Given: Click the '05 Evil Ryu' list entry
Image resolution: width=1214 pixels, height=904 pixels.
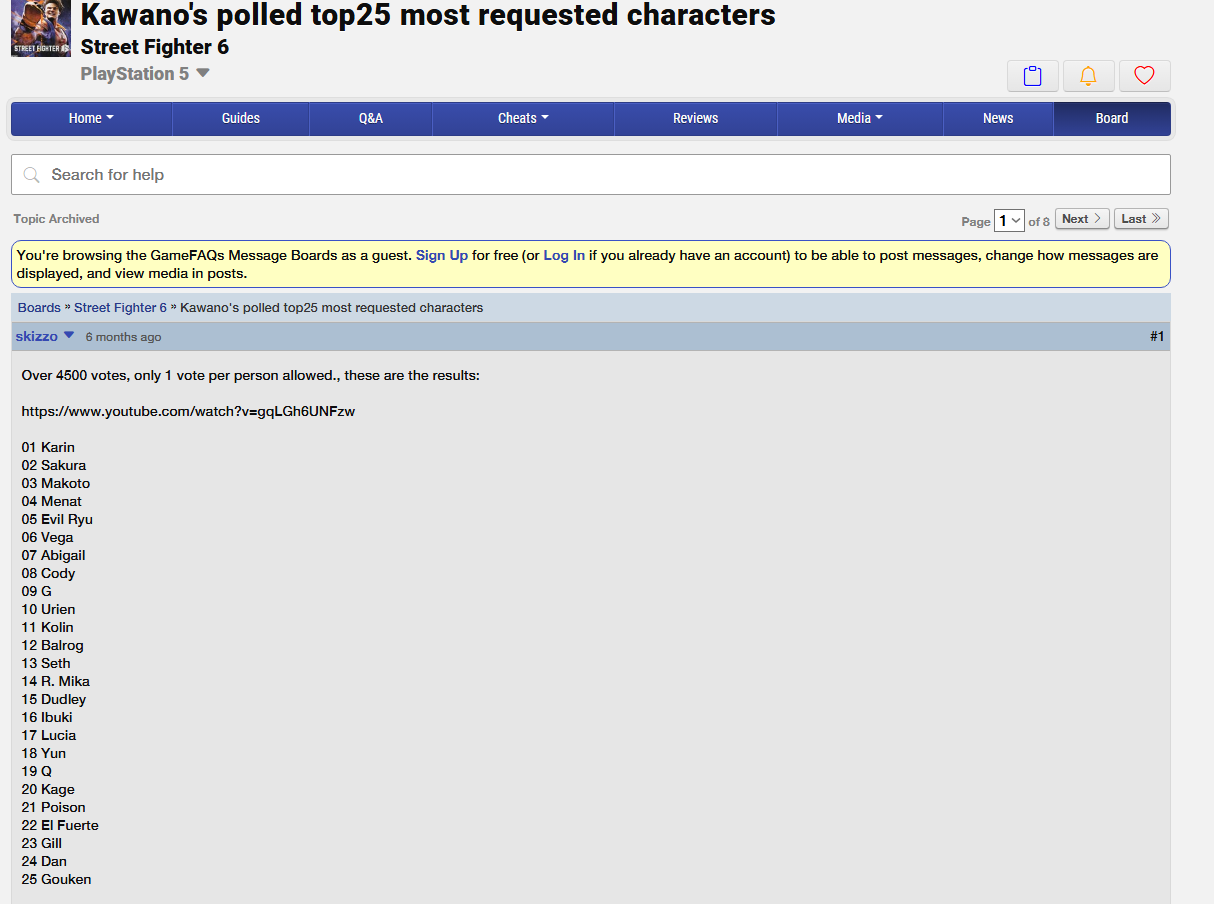Looking at the screenshot, I should (x=57, y=519).
